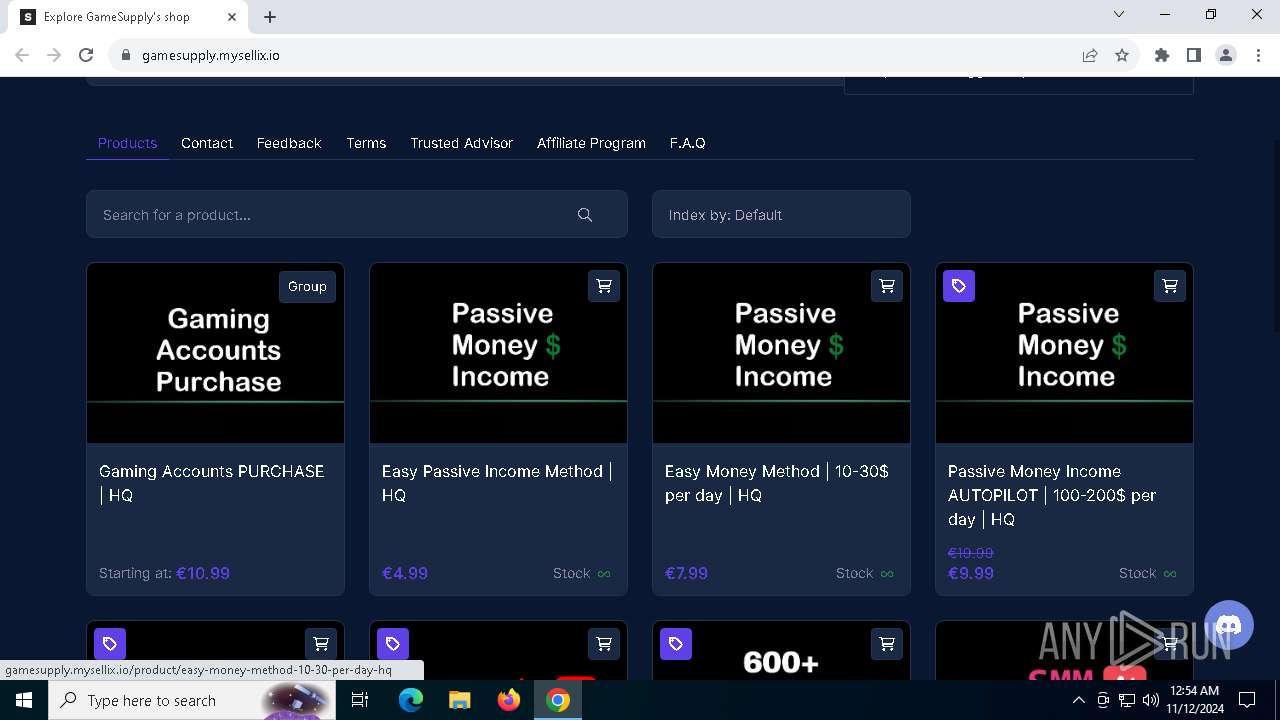The height and width of the screenshot is (720, 1280).
Task: Open Gaming Accounts PURCHASE | HQ product
Action: point(212,483)
